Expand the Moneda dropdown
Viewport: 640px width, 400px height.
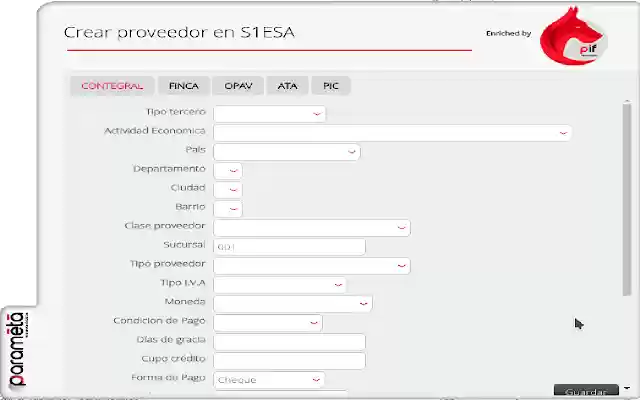pos(293,304)
